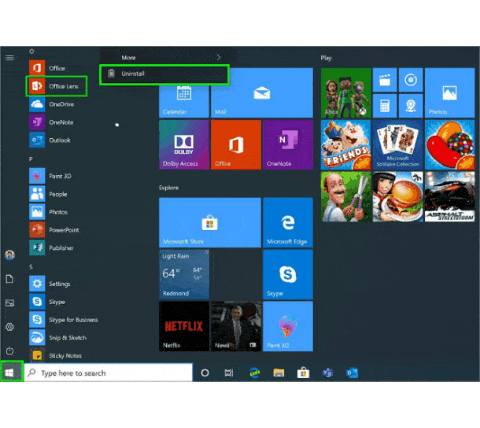This screenshot has width=480, height=428.
Task: Open the Friends game tile
Action: pos(346,145)
